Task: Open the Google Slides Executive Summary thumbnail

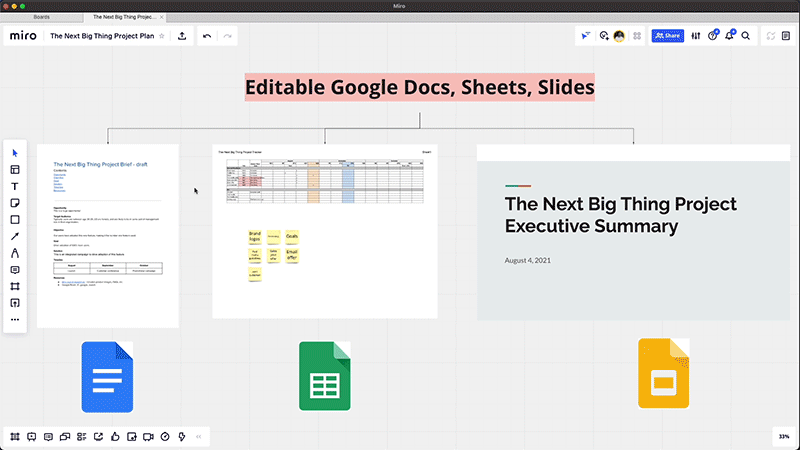Action: click(634, 232)
